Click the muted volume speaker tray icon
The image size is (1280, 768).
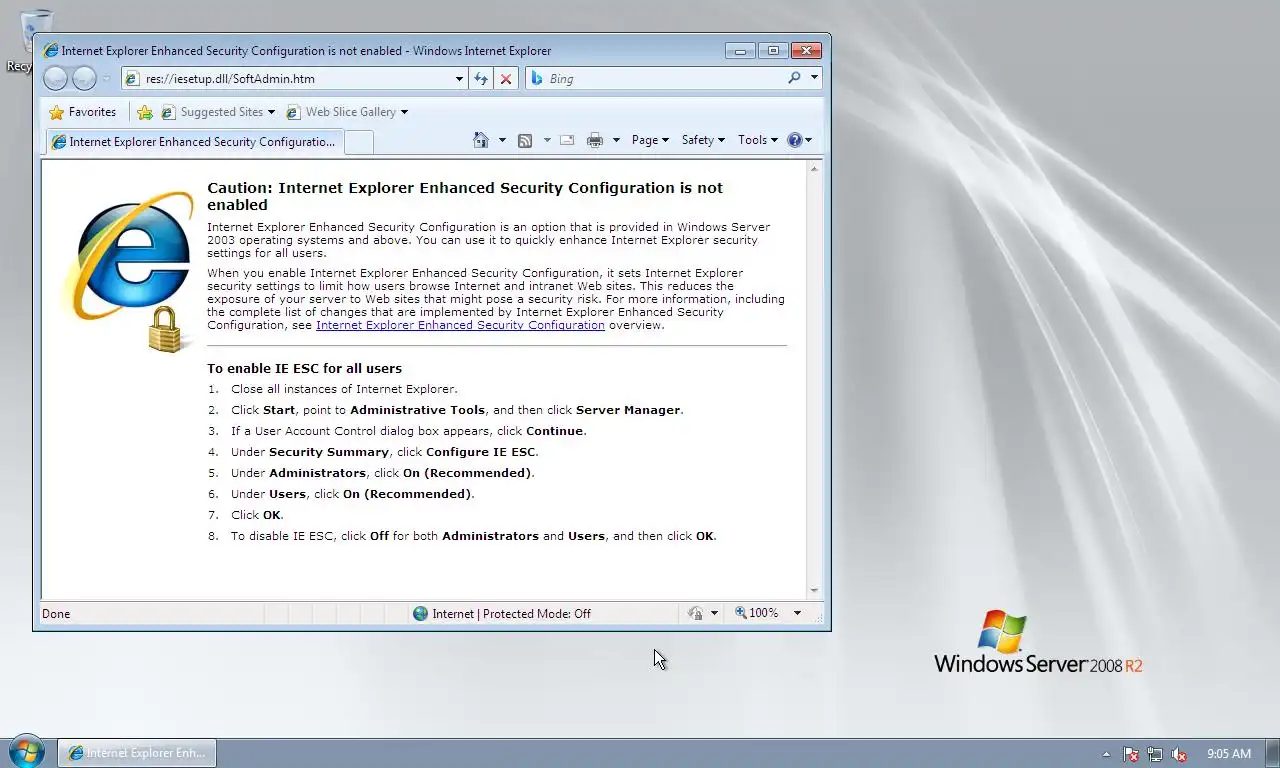[x=1179, y=754]
